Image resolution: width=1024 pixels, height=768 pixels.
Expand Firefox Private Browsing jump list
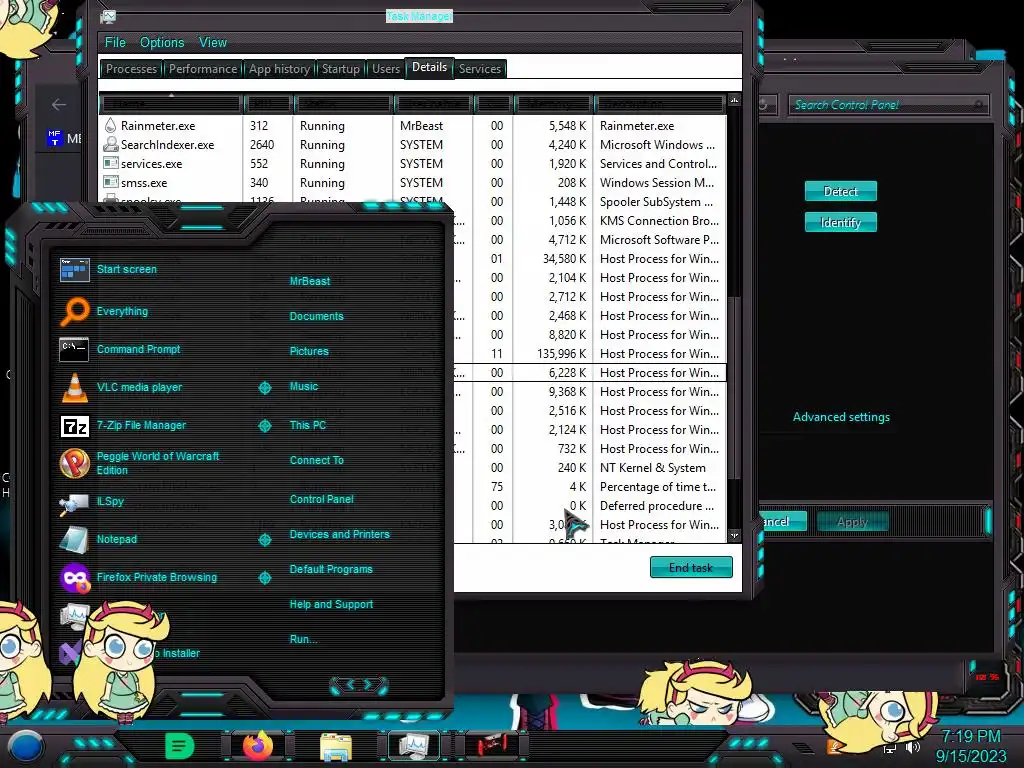[264, 578]
